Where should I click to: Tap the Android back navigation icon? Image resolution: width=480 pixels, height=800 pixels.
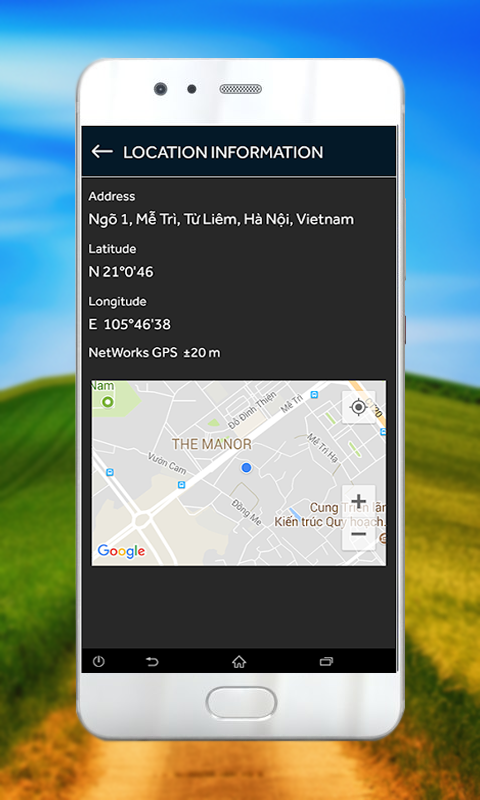(152, 662)
